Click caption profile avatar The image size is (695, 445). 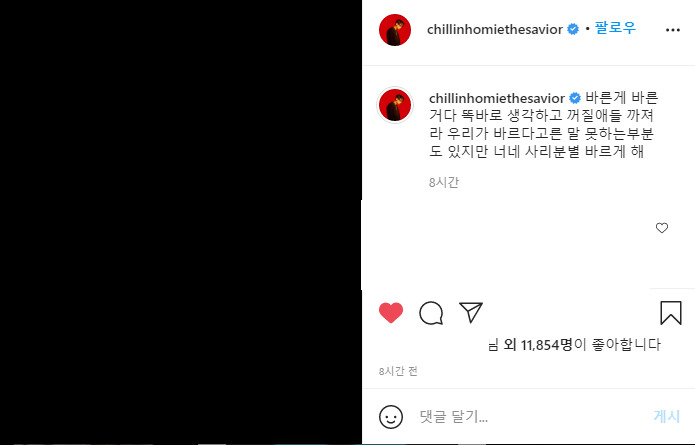(395, 105)
